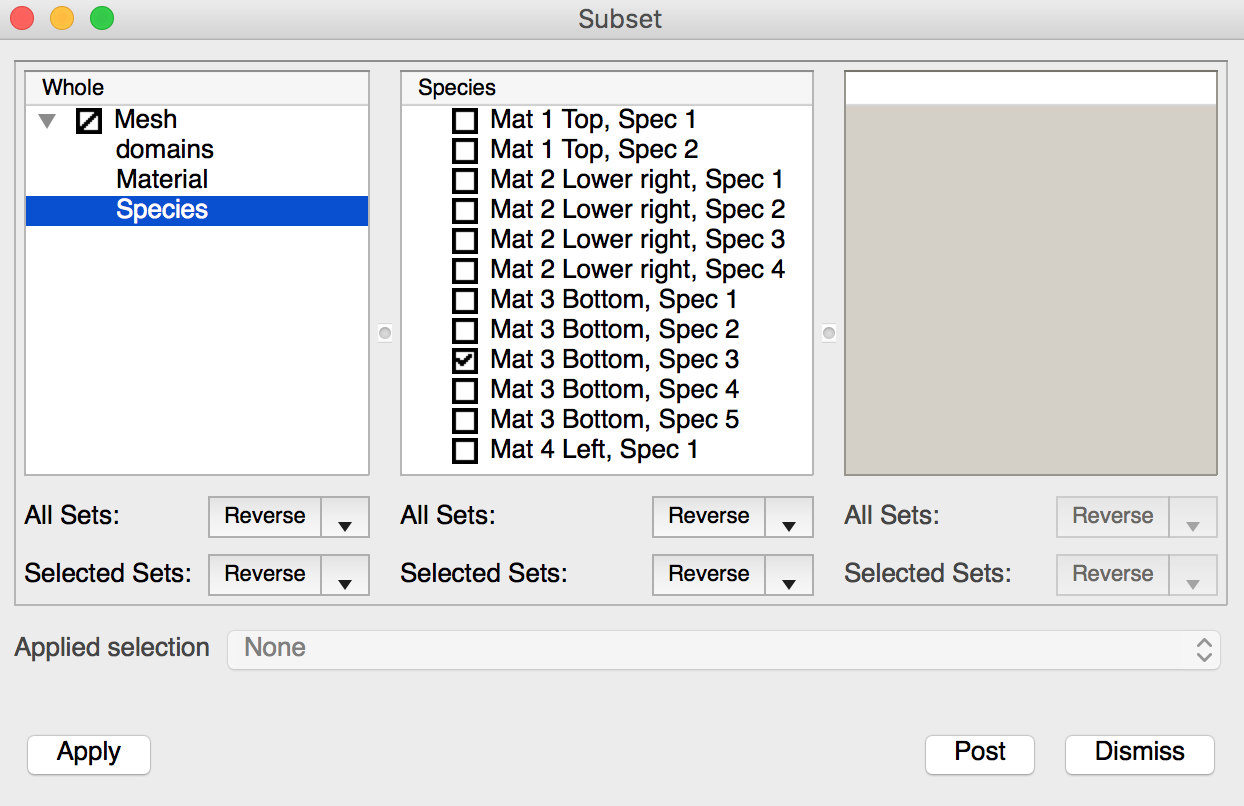The height and width of the screenshot is (806, 1244).
Task: Click the Post button
Action: coord(980,753)
